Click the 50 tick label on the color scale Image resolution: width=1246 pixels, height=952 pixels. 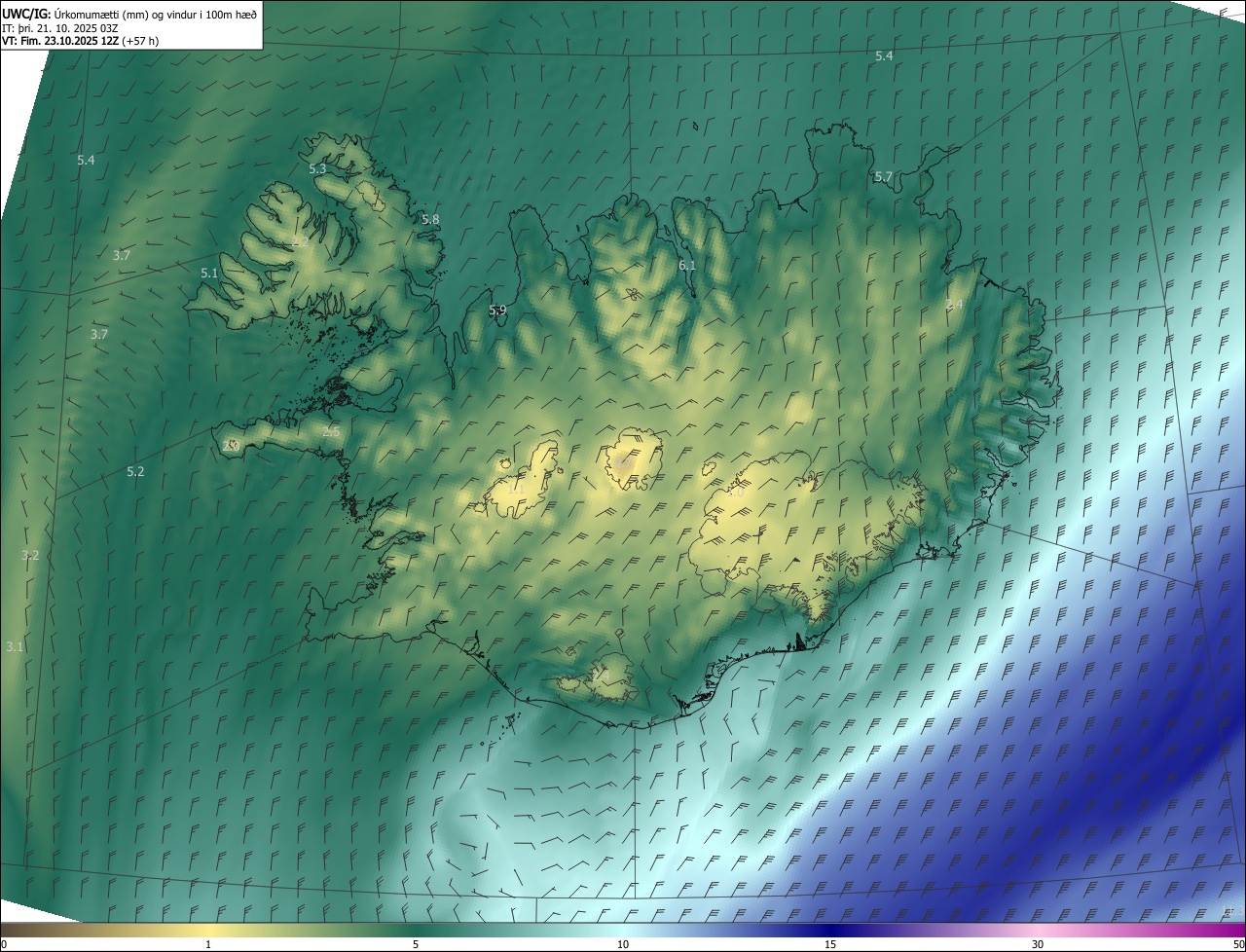pos(1238,945)
